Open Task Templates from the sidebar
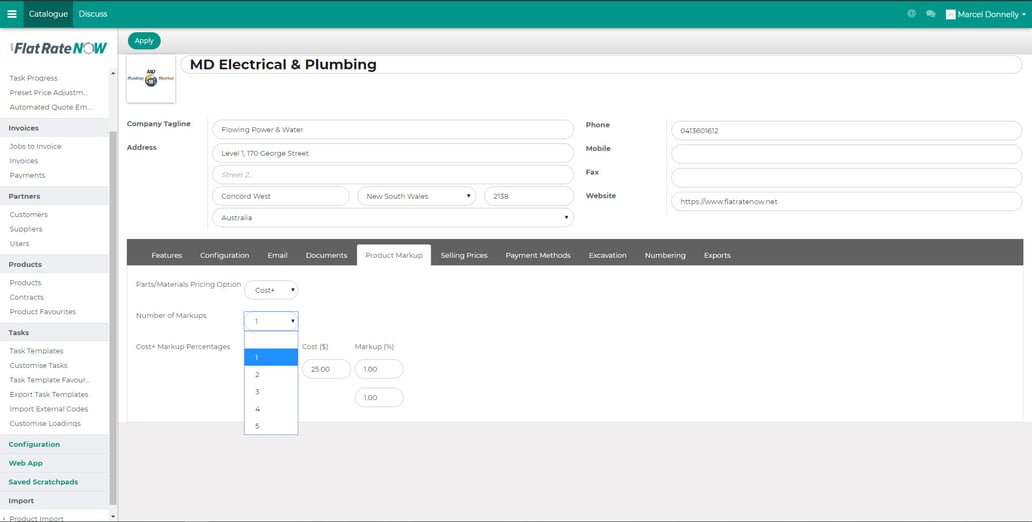The width and height of the screenshot is (1032, 522). (x=36, y=351)
